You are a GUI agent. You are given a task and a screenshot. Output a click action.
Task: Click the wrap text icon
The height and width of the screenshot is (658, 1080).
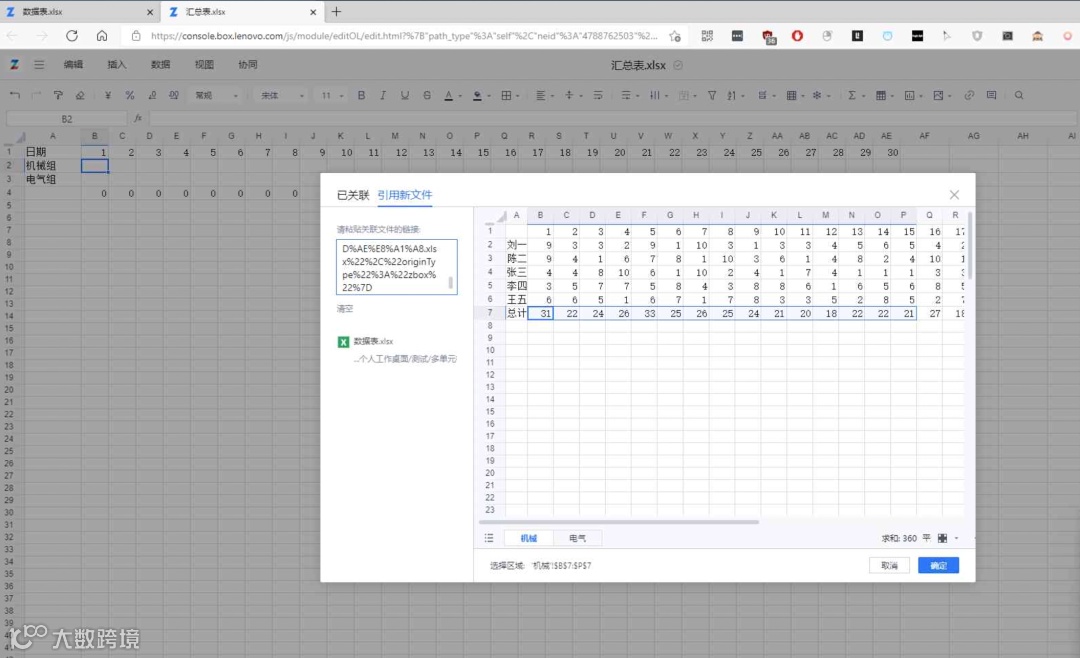tap(598, 95)
